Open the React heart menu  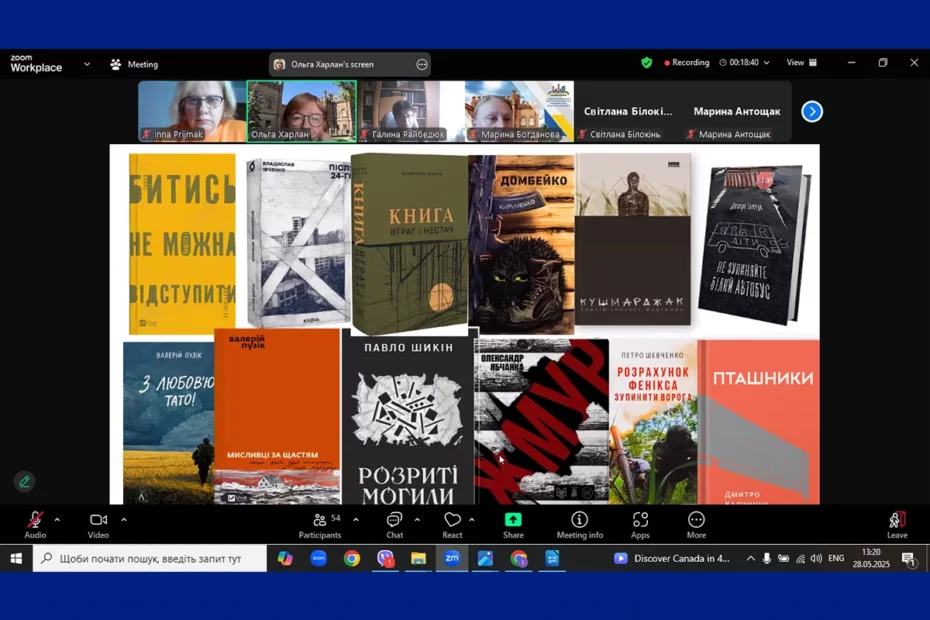tap(452, 525)
